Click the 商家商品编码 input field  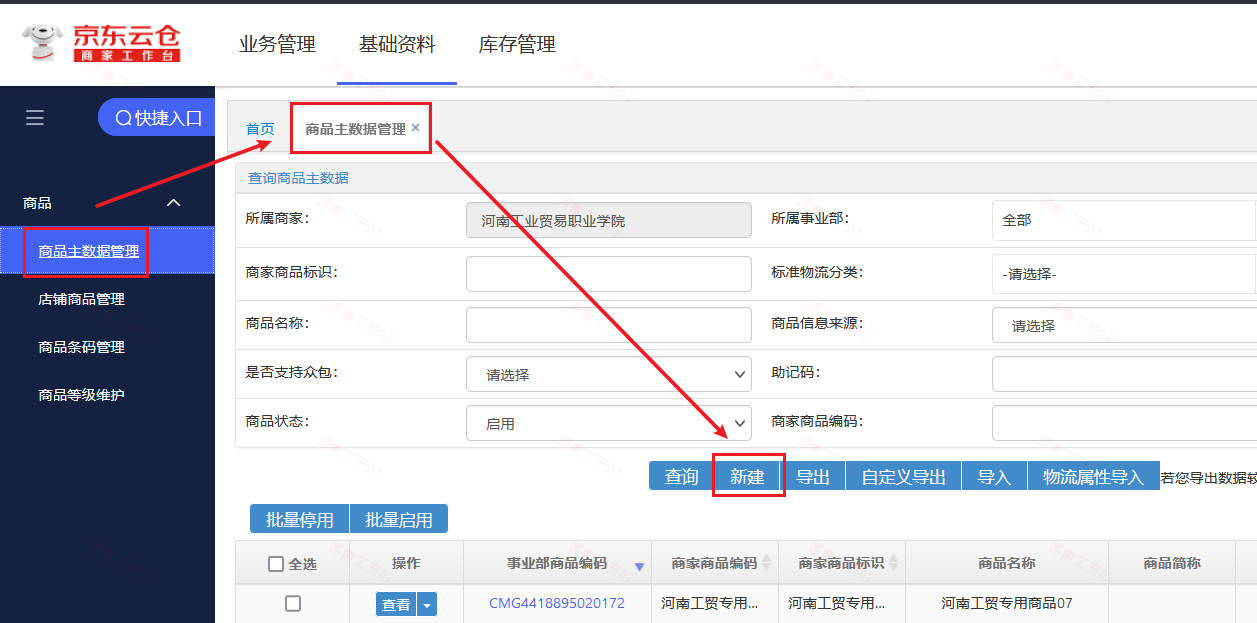1124,423
